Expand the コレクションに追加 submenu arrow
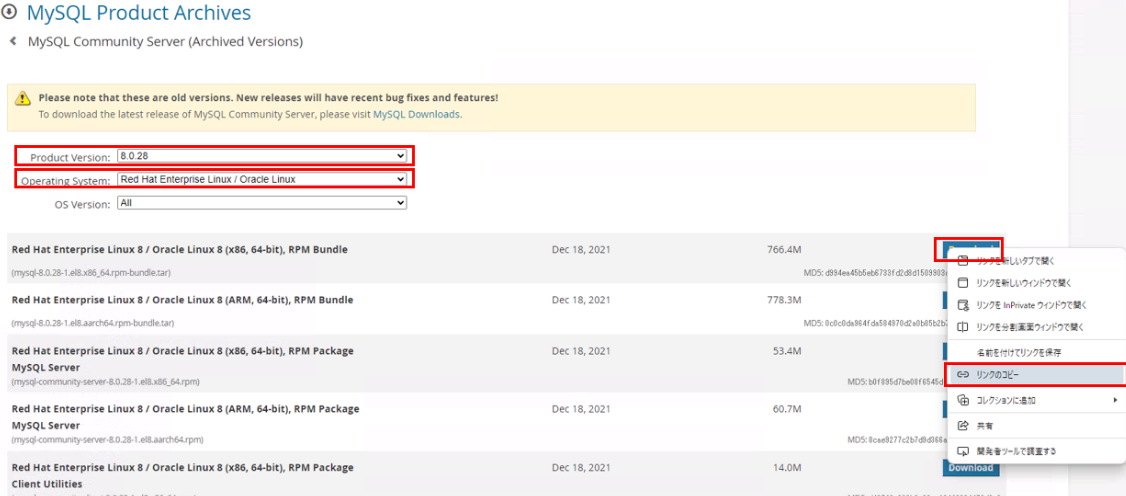Viewport: 1126px width, 496px height. click(1114, 400)
